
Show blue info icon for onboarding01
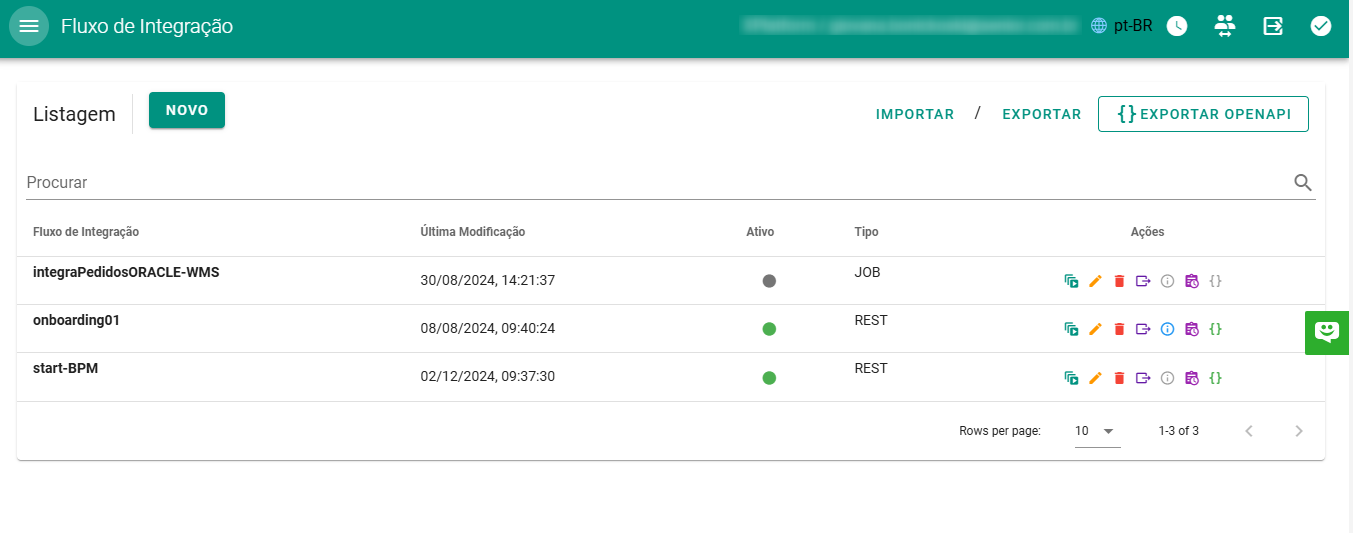pyautogui.click(x=1167, y=329)
